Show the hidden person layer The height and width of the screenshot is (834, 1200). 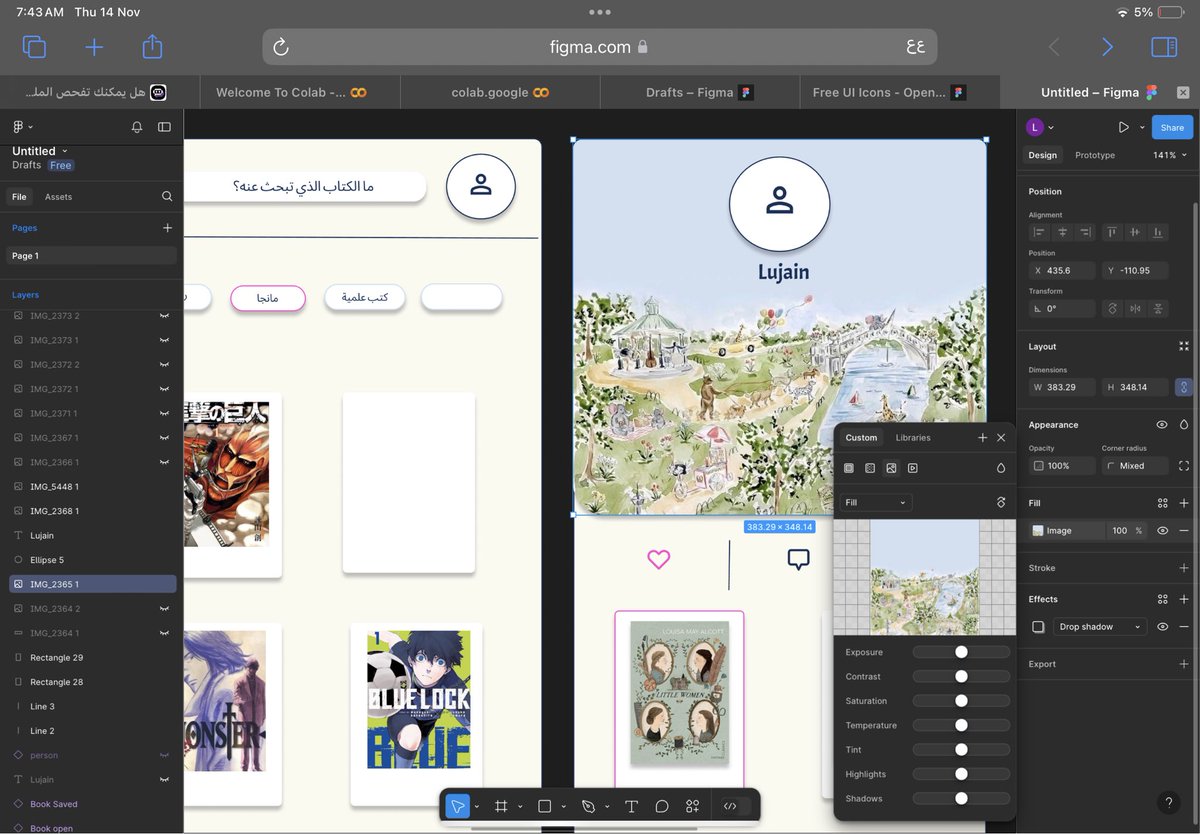pos(164,756)
